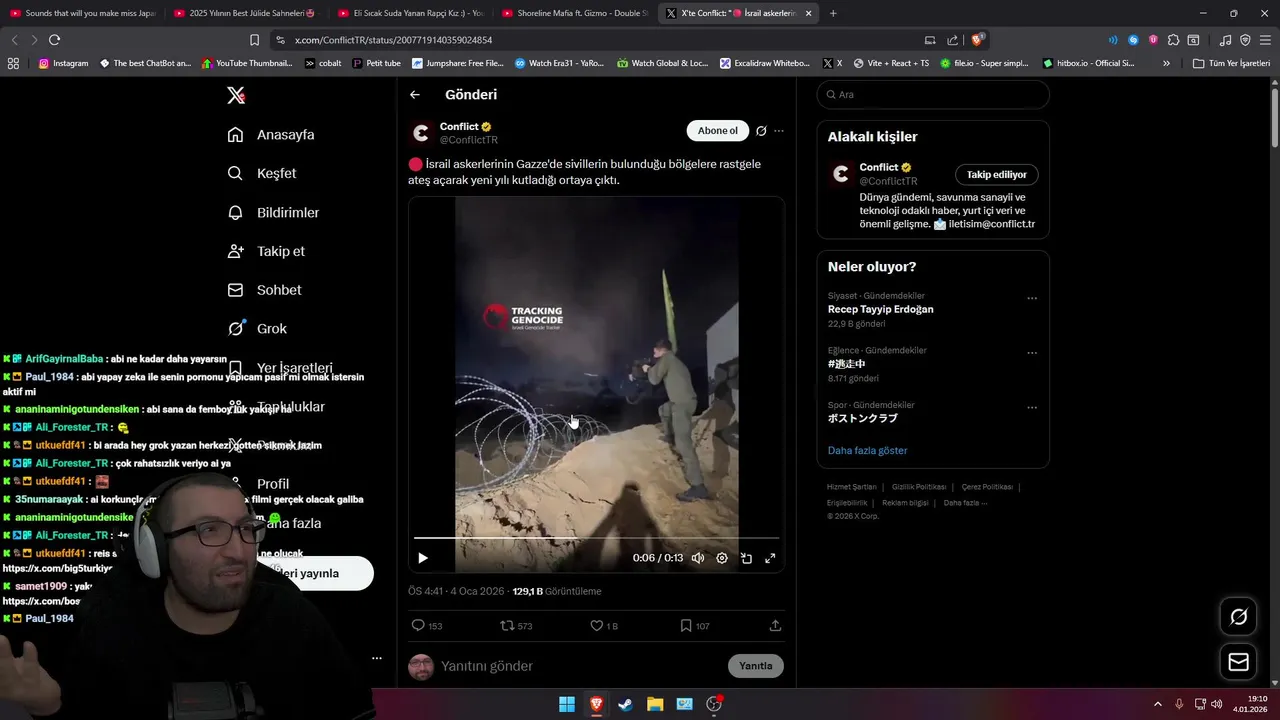Click the Ara search field
This screenshot has width=1280, height=720.
tap(933, 95)
